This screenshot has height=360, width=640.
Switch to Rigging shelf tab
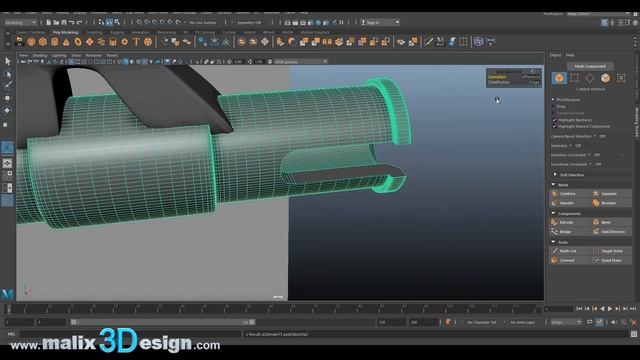click(x=117, y=32)
